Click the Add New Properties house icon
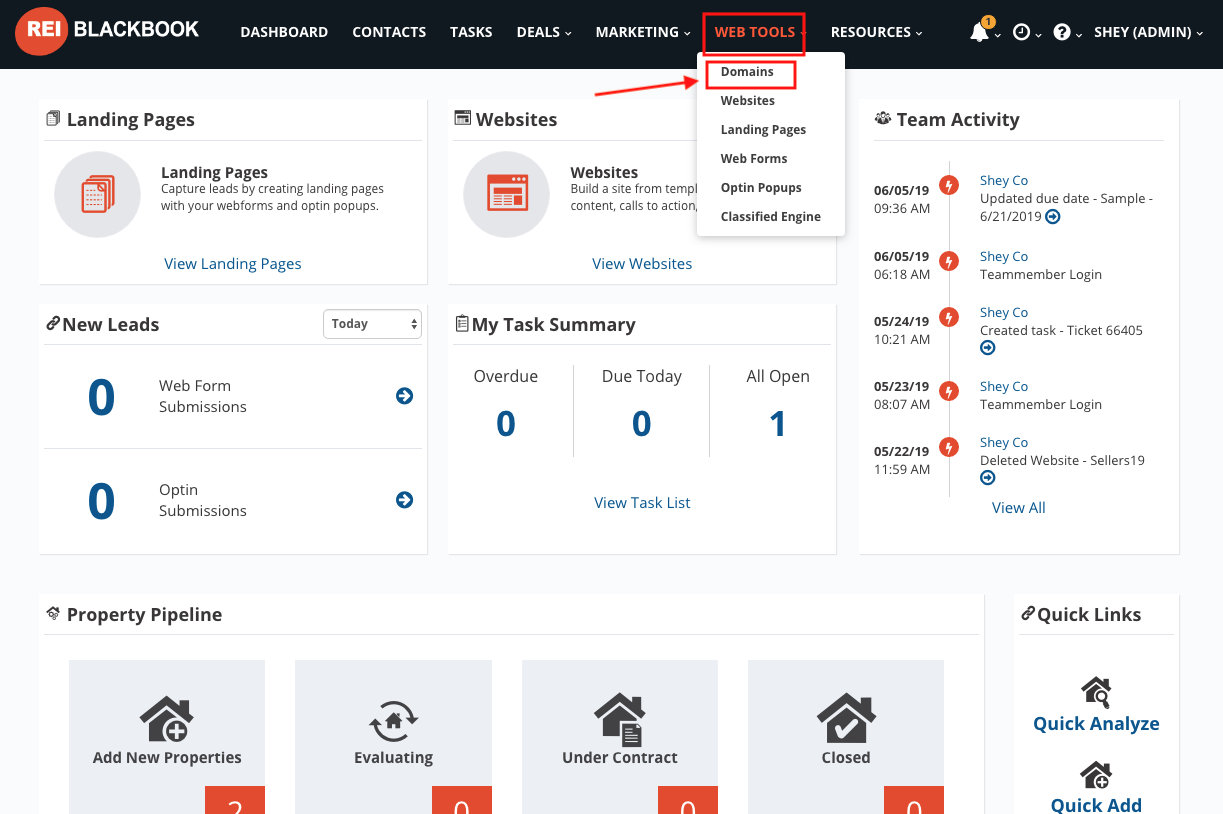This screenshot has width=1223, height=814. point(167,718)
